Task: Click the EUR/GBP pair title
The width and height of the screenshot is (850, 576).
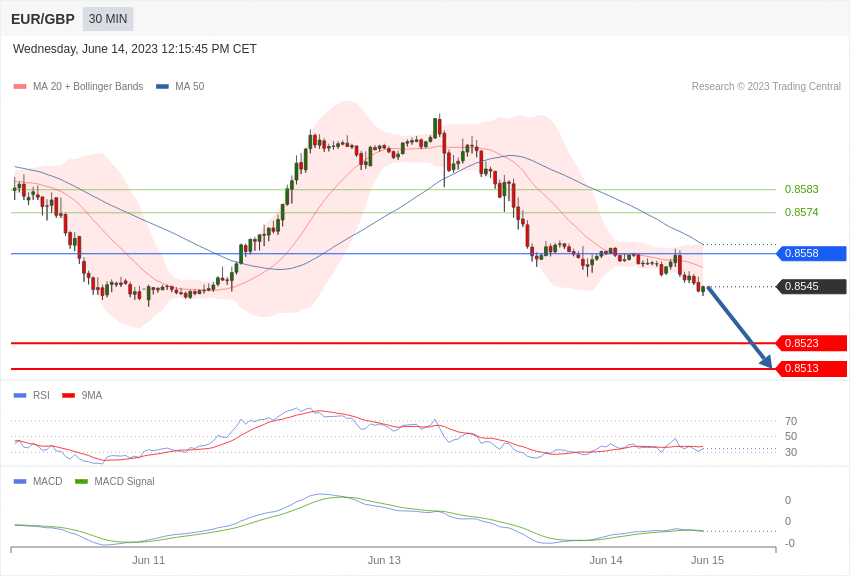Action: pyautogui.click(x=43, y=19)
